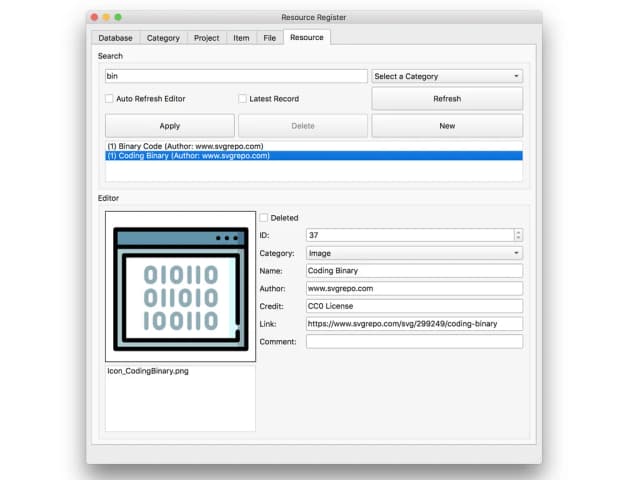The image size is (640, 480).
Task: Click the Link field with svgrepo URL
Action: 414,324
